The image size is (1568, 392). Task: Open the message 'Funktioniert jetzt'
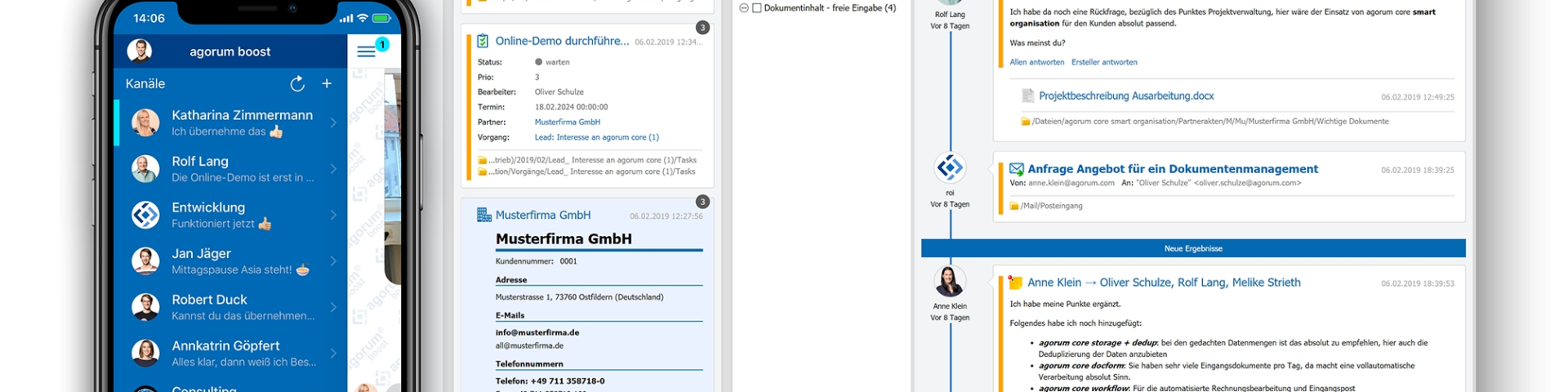click(x=221, y=224)
